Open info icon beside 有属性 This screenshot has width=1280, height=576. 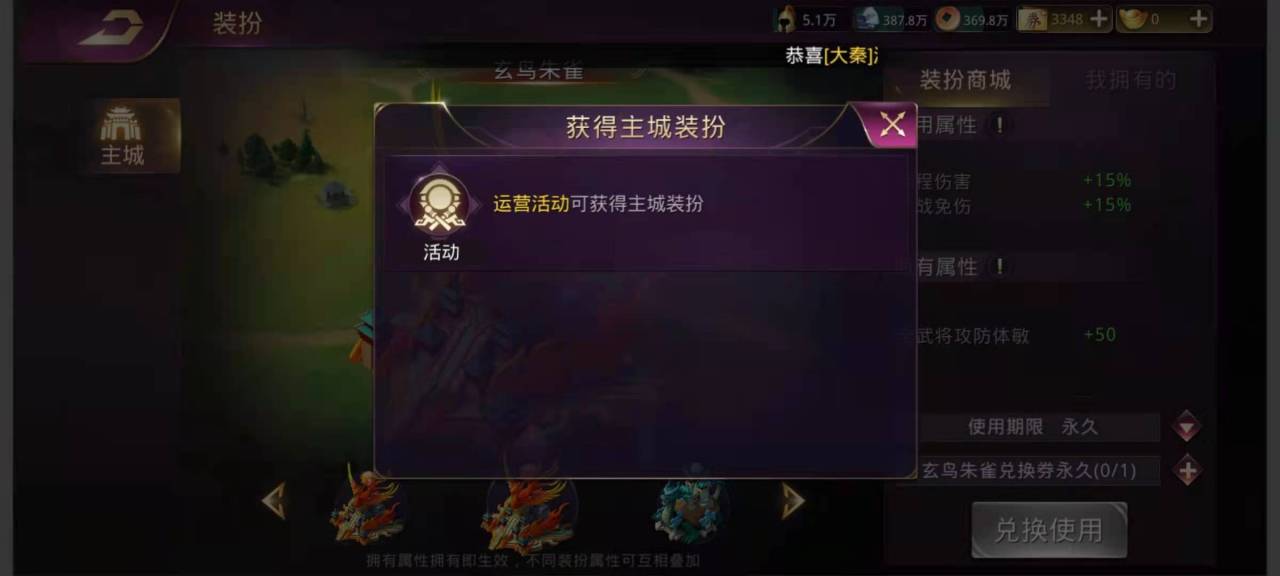998,267
